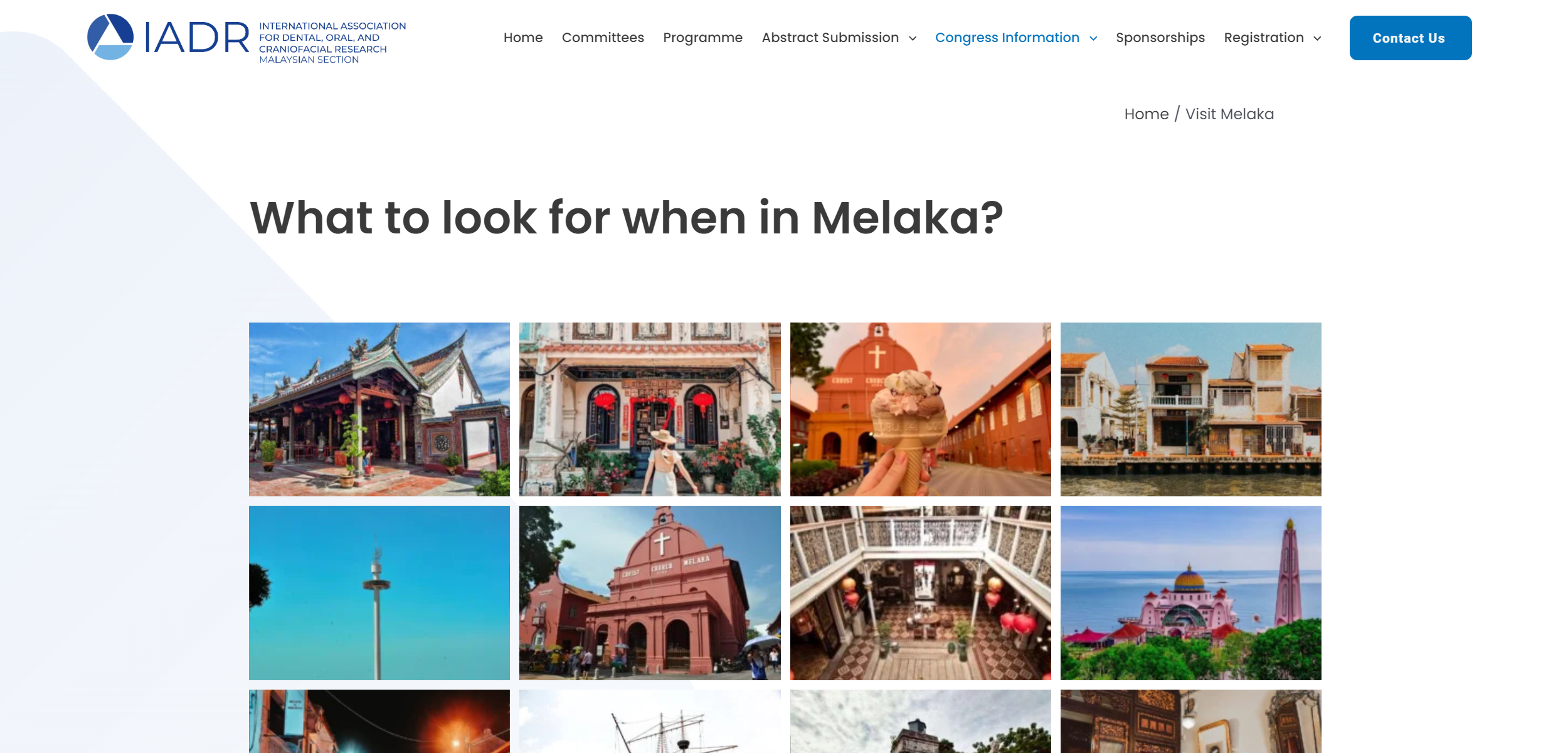
Task: Click the Contact Us button
Action: [x=1411, y=38]
